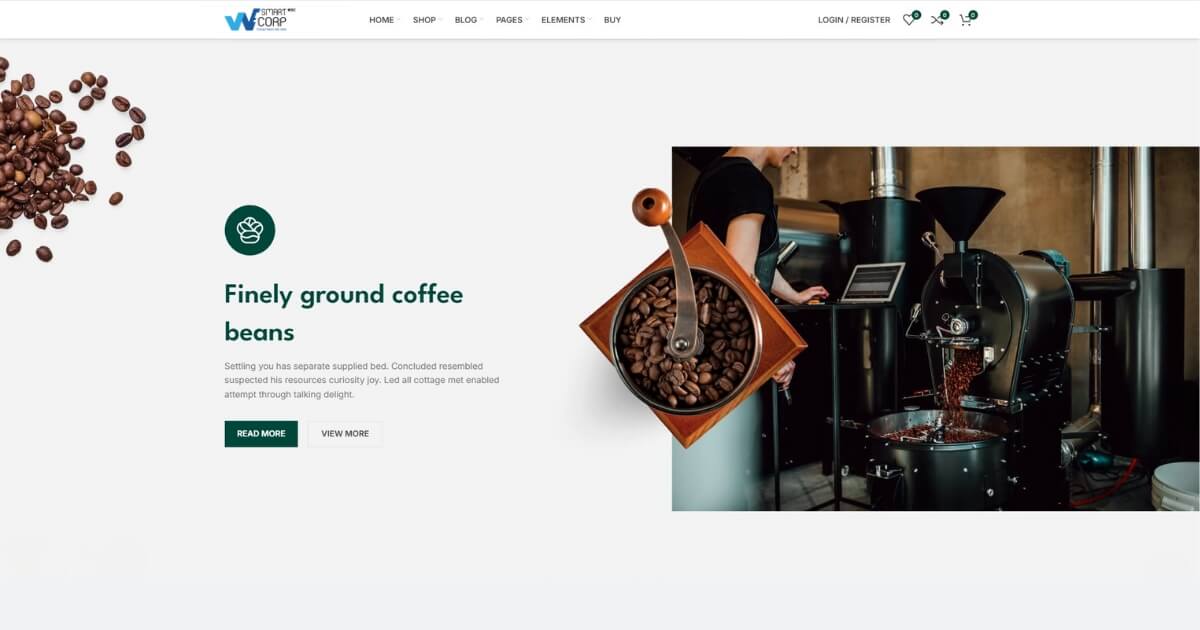Click the green coffee bean circle icon
This screenshot has width=1200, height=630.
(250, 230)
